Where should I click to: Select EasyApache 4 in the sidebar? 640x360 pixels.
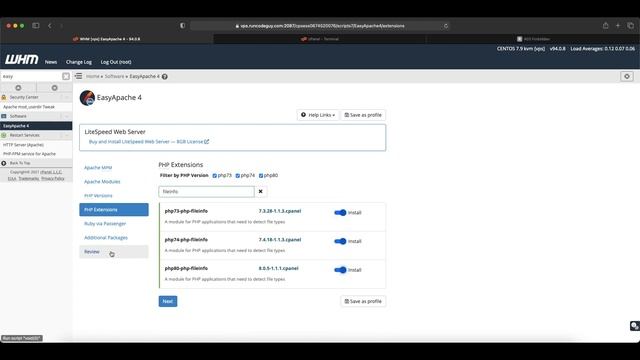click(x=36, y=126)
